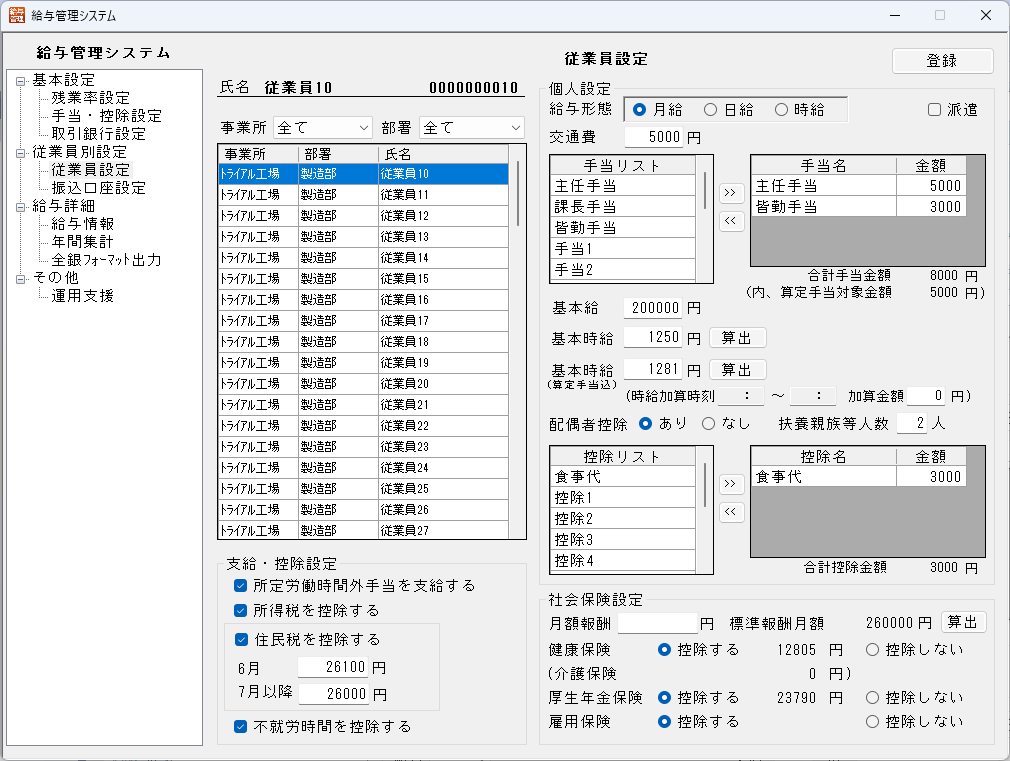Click the << button for deduction list
Screen dimensions: 1010x761
pyautogui.click(x=730, y=512)
